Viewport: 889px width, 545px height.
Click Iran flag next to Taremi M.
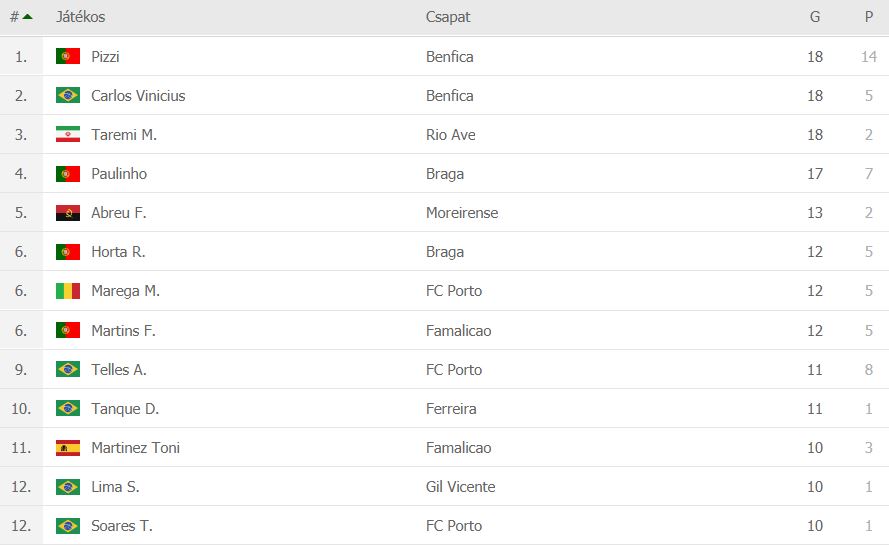click(x=68, y=134)
